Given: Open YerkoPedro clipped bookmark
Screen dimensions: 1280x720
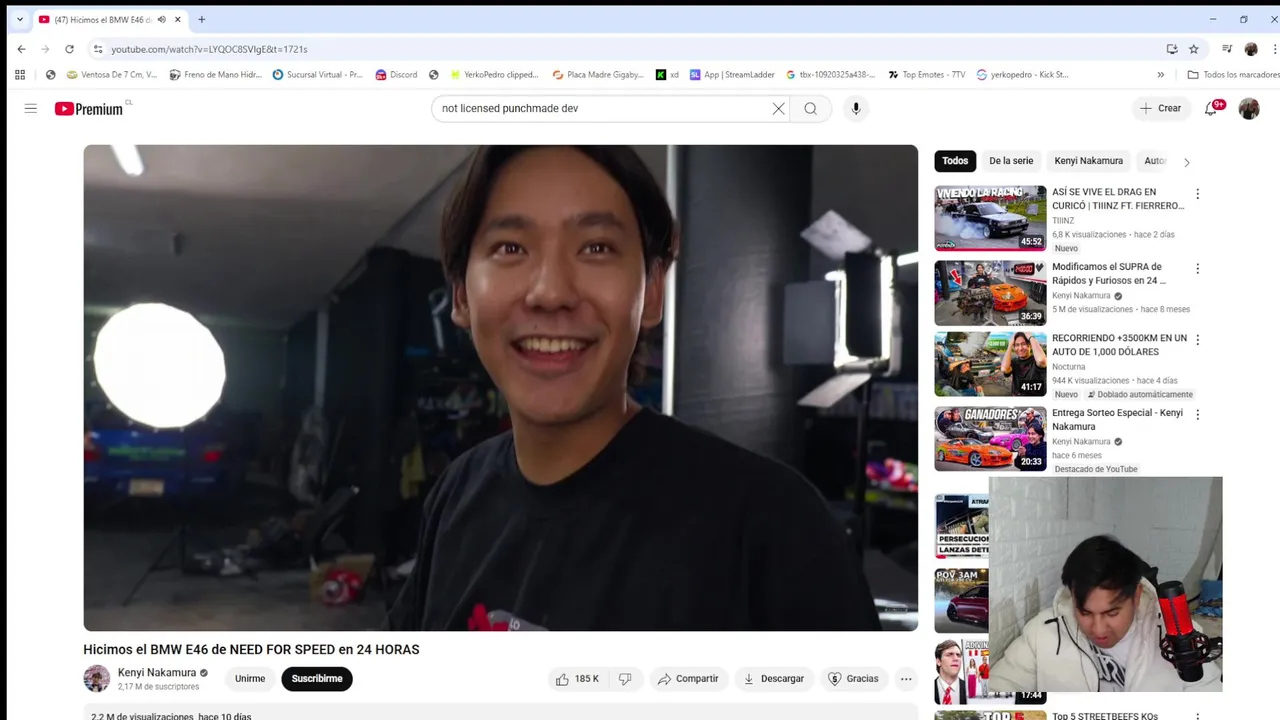Looking at the screenshot, I should coord(494,74).
